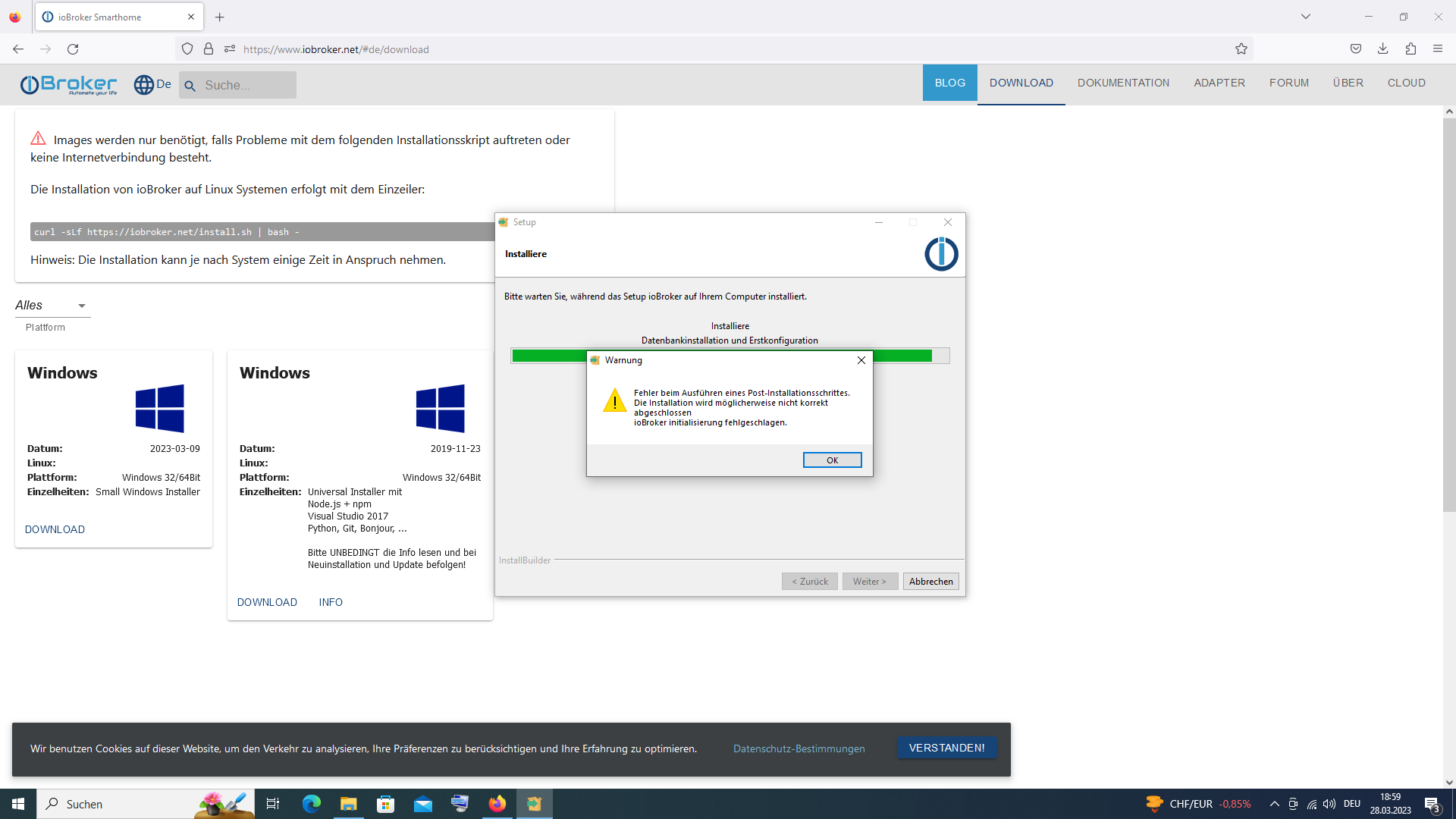Open Task View on the taskbar
This screenshot has height=819, width=1456.
click(x=273, y=804)
